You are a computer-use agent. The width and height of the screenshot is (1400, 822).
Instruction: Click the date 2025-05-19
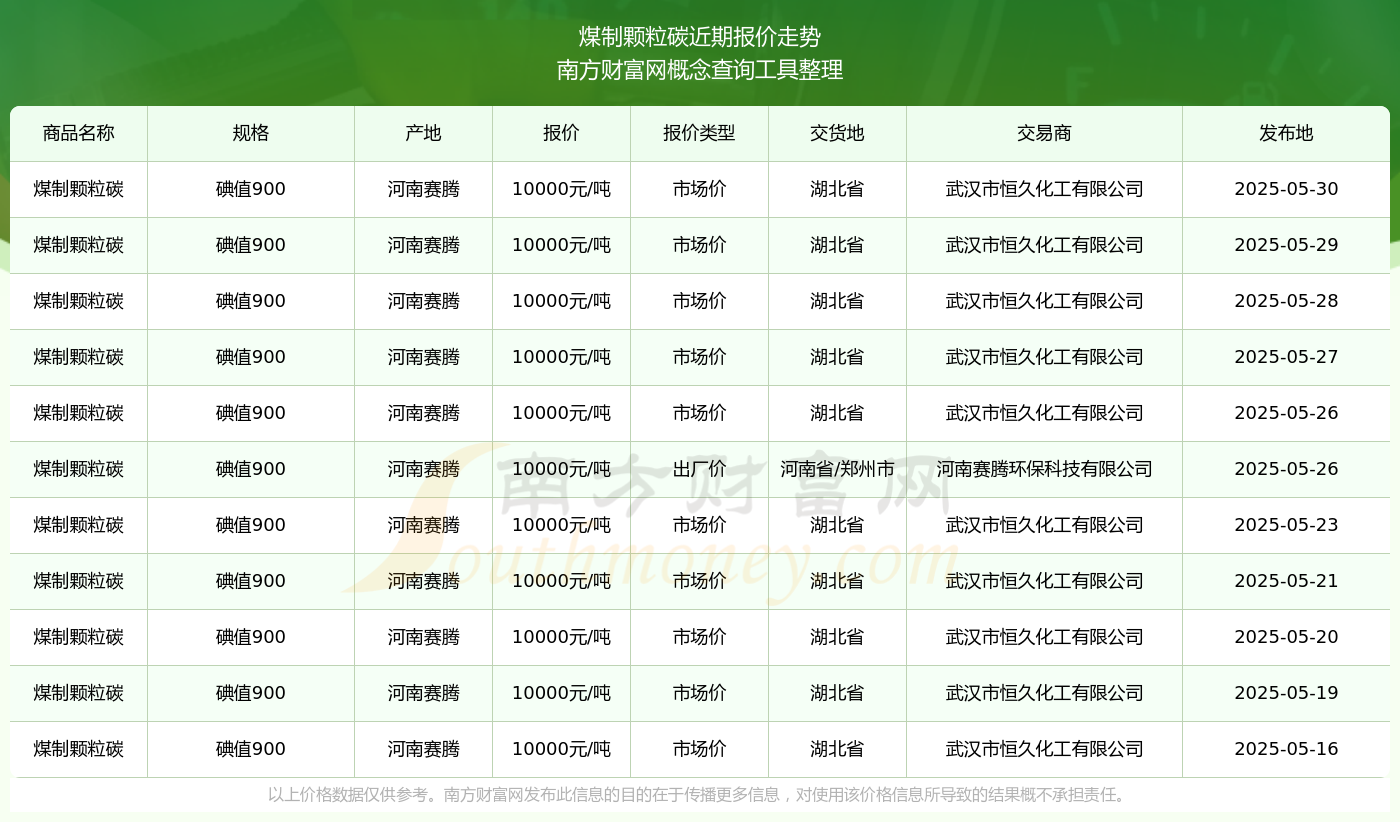pyautogui.click(x=1286, y=693)
